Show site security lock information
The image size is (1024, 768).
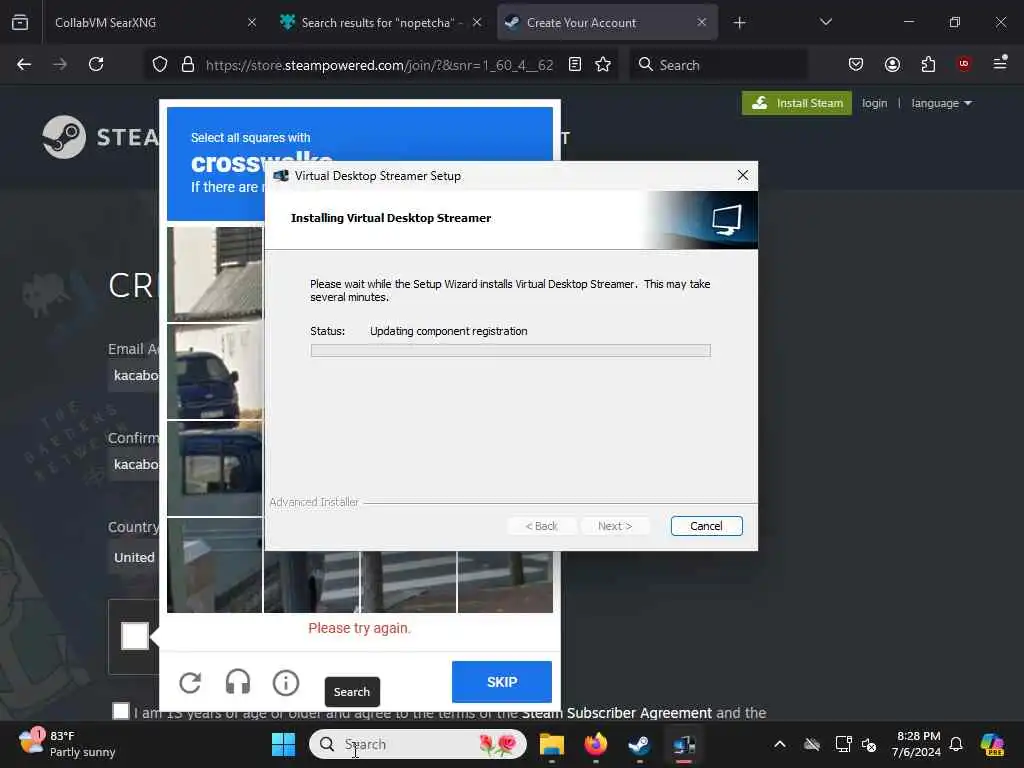(188, 64)
